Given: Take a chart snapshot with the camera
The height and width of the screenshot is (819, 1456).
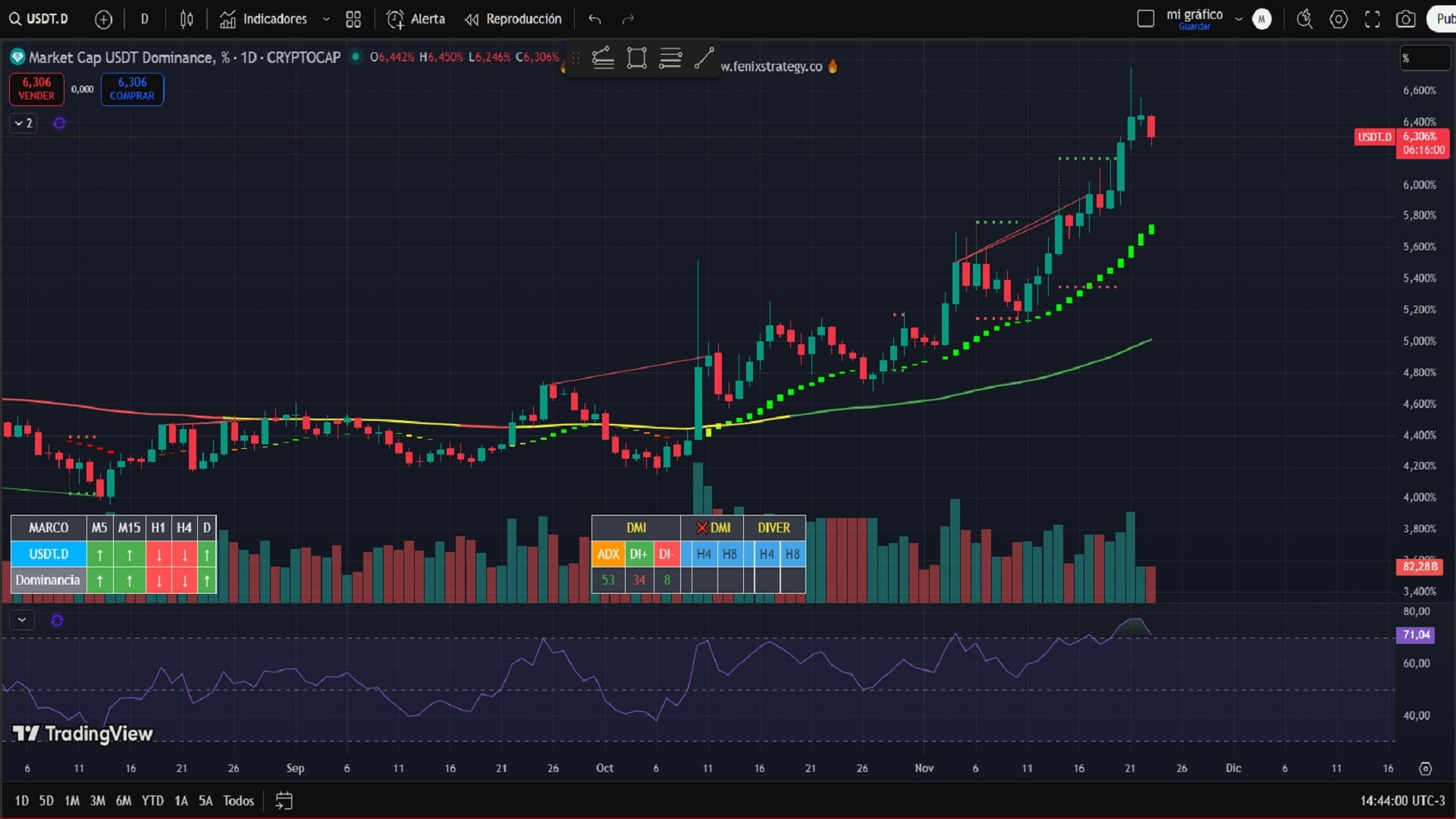Looking at the screenshot, I should coord(1405,20).
